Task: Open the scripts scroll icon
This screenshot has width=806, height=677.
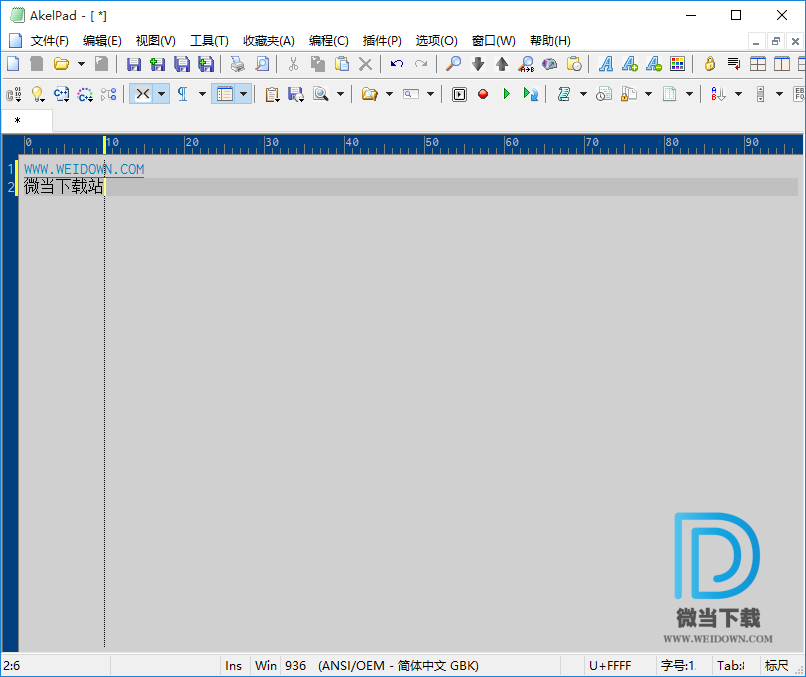Action: click(x=564, y=94)
